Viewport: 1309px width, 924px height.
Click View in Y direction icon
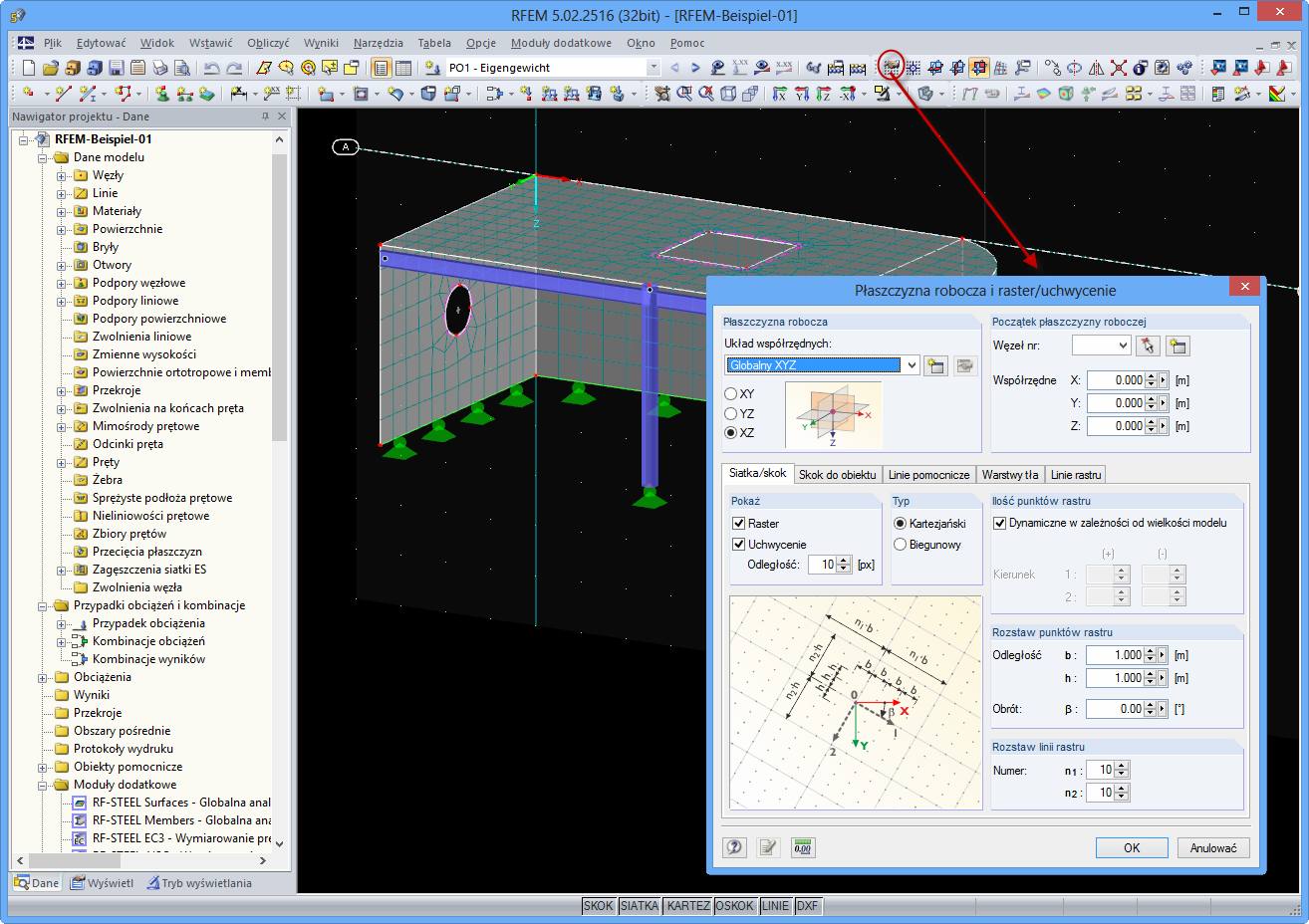[802, 94]
